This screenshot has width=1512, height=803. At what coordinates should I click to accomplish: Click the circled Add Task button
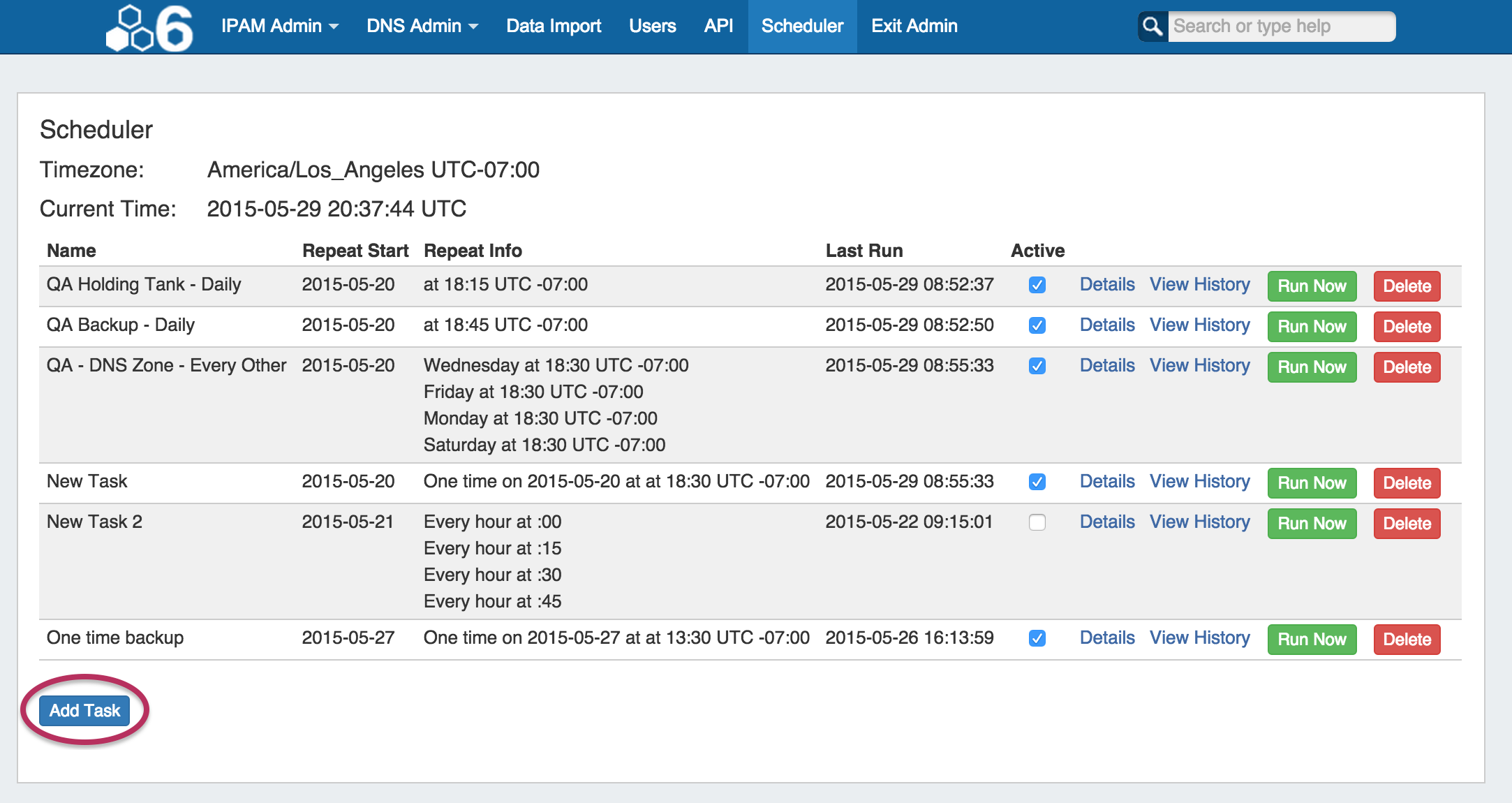click(x=84, y=710)
